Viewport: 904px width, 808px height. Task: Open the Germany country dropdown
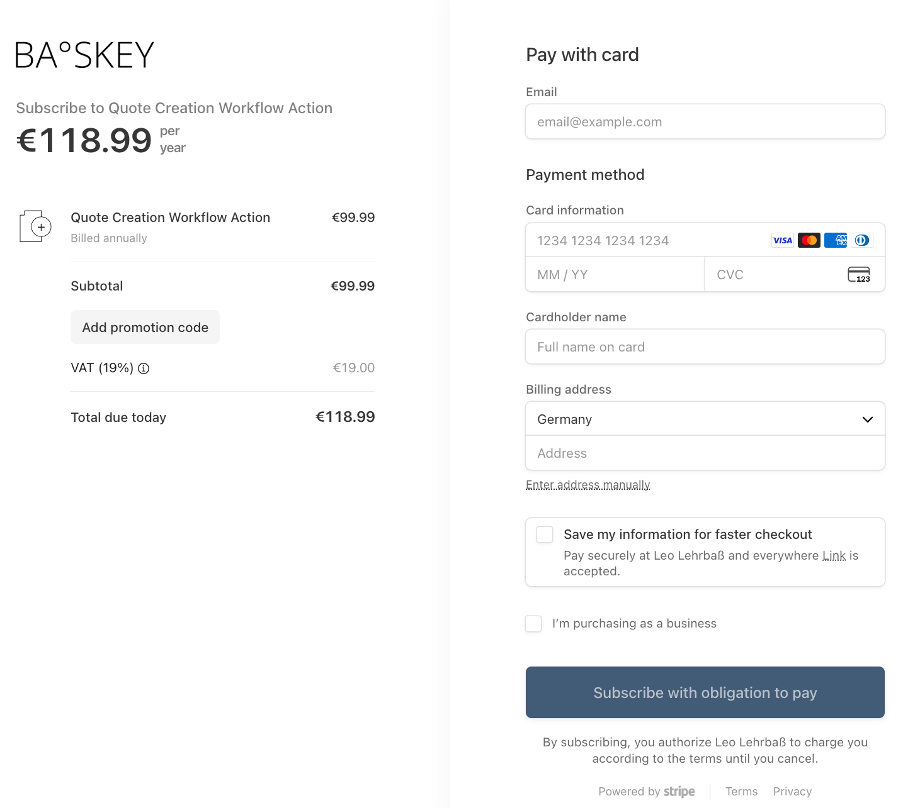coord(705,419)
